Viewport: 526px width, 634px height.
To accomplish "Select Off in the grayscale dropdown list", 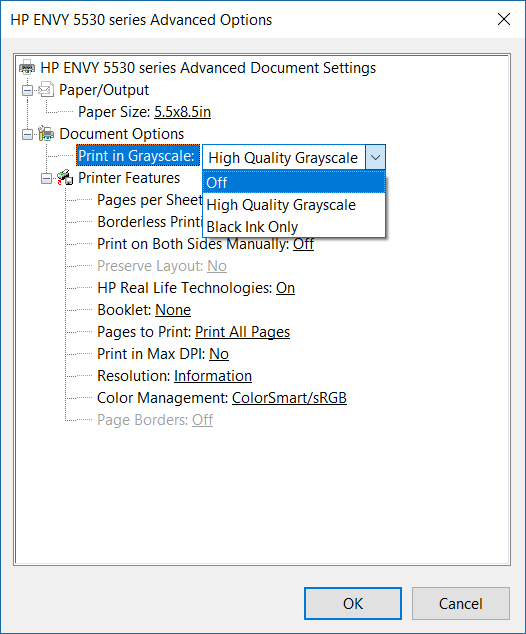I will tap(294, 182).
